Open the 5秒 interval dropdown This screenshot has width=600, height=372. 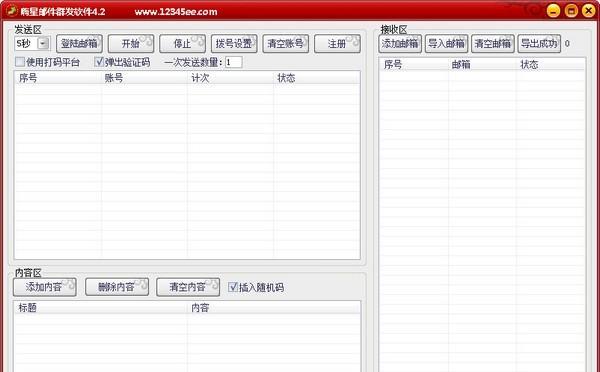(43, 44)
